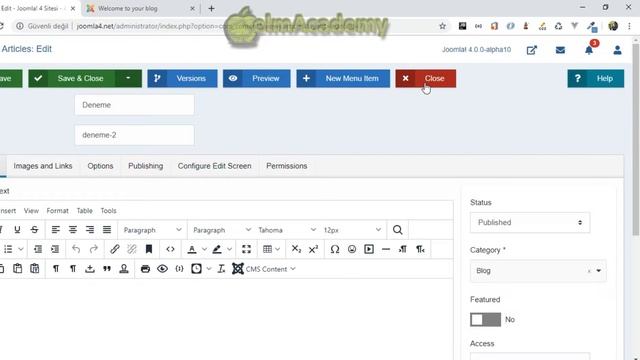Open the table dropdown
This screenshot has height=360, width=640.
[x=271, y=249]
